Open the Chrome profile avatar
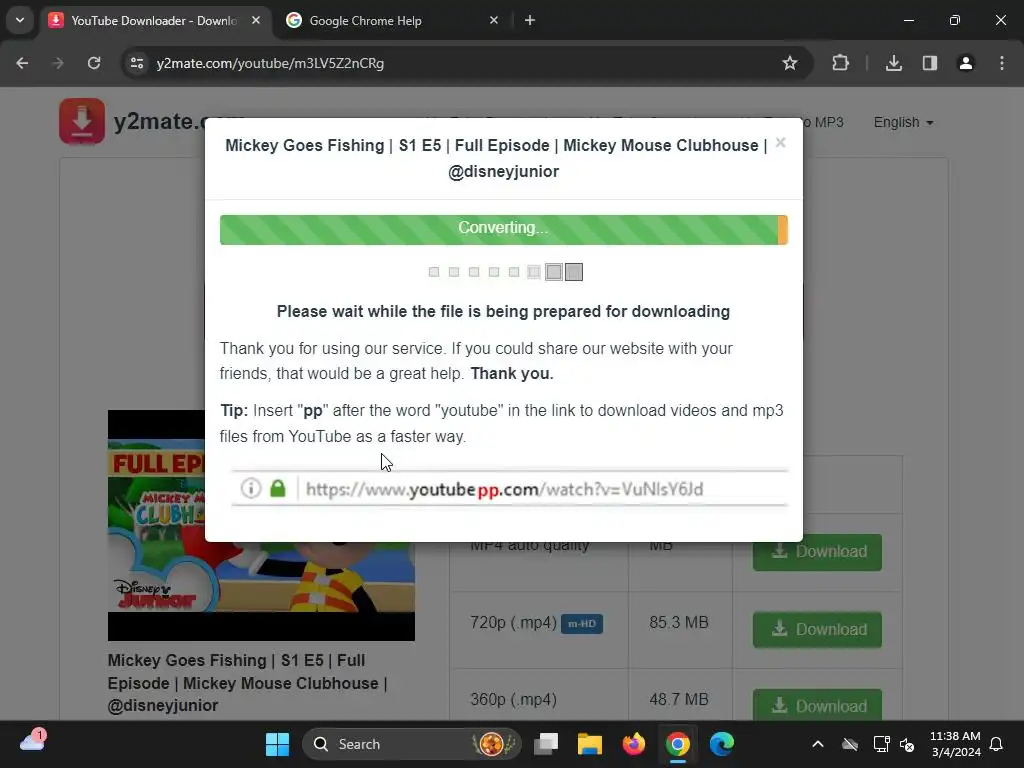 pos(965,63)
